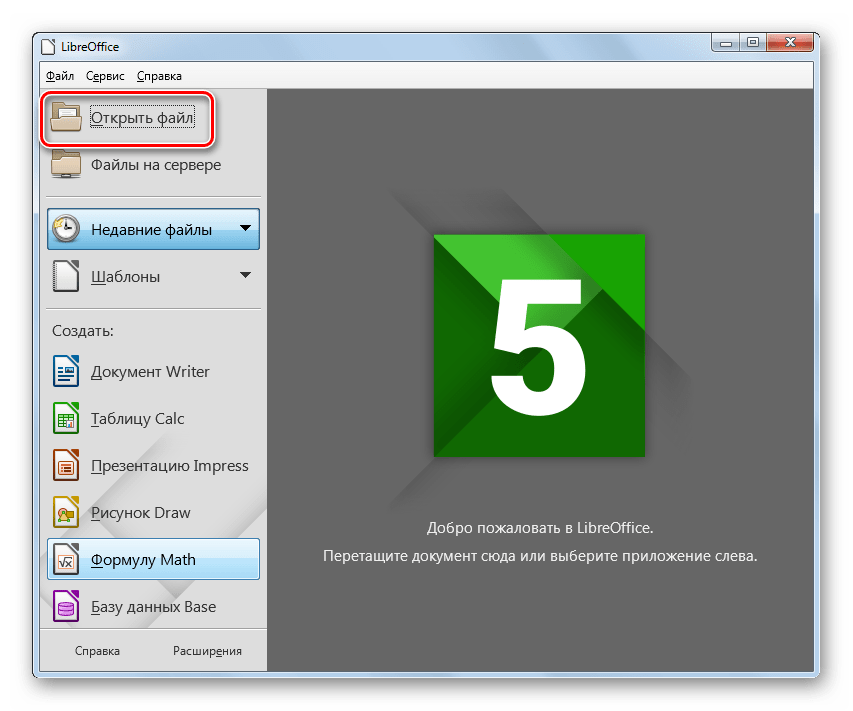Viewport: 853px width, 711px height.
Task: Click the Templates document icon
Action: 66,276
